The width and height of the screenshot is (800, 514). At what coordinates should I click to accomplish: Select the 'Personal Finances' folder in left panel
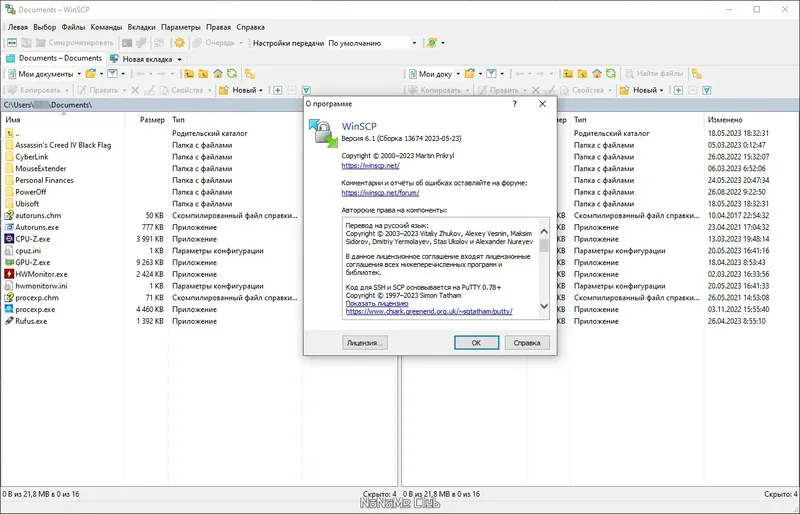pos(44,180)
